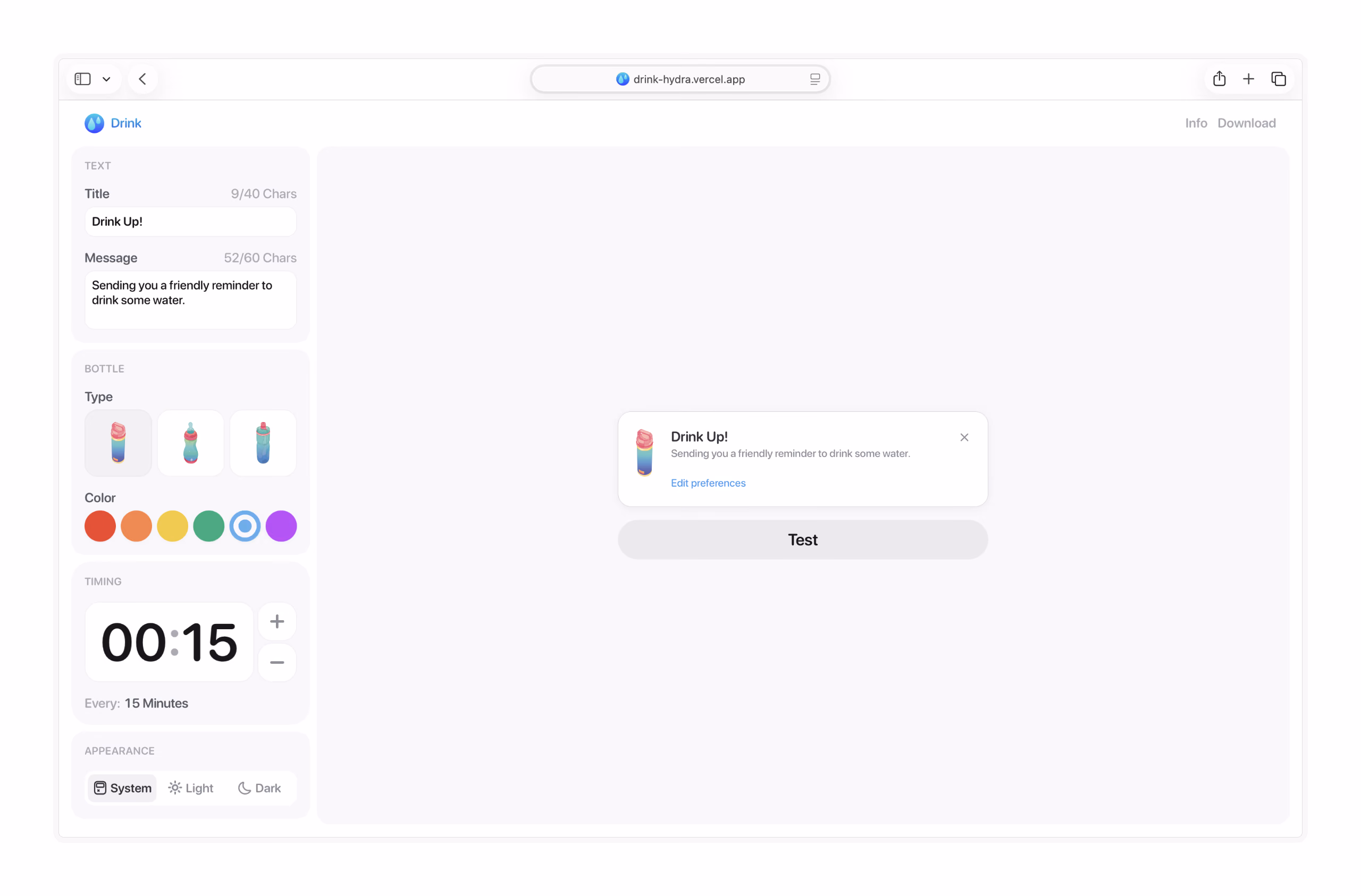Click the notification message about drinking water
This screenshot has width=1361, height=896.
(x=791, y=453)
